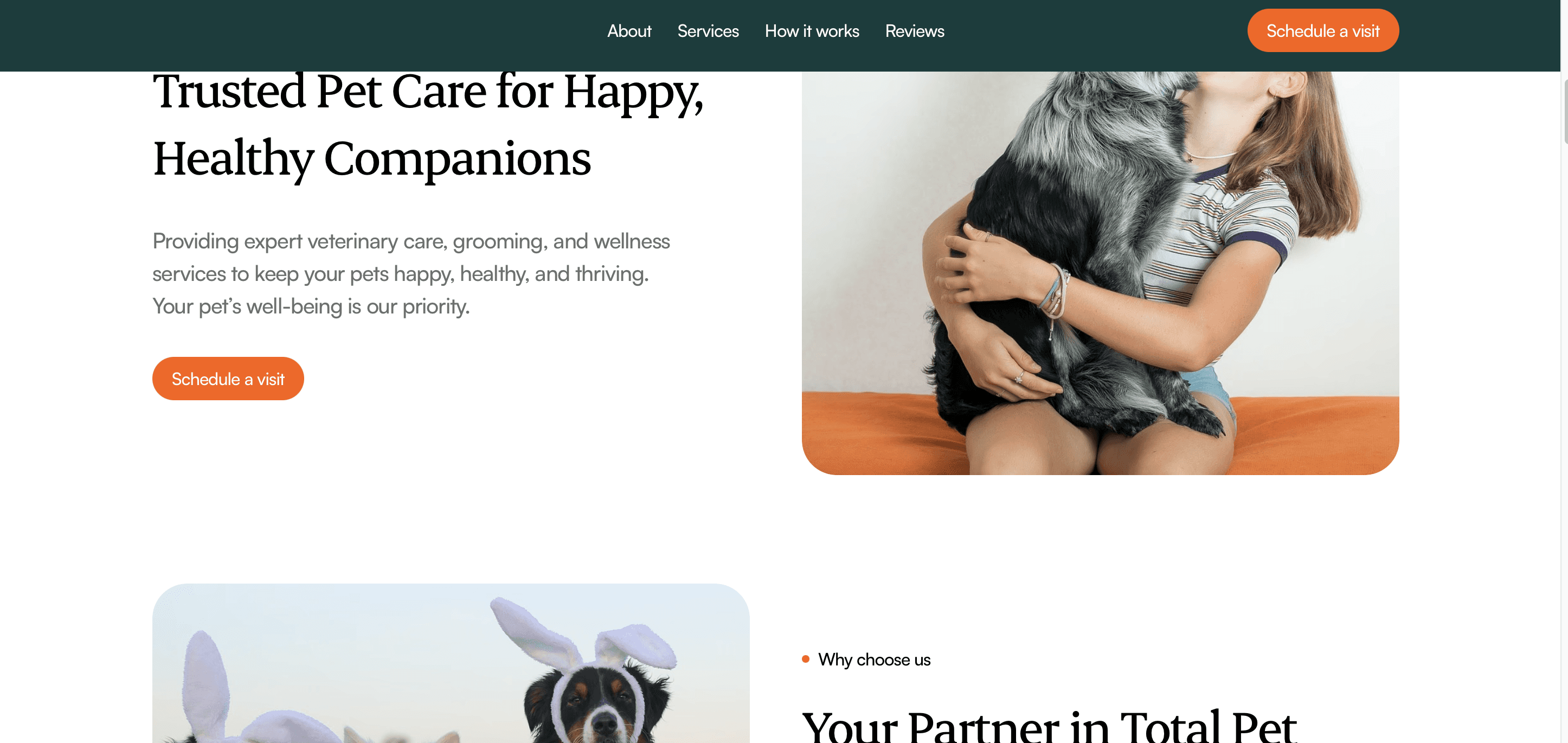Select How it works in the navbar

point(812,31)
